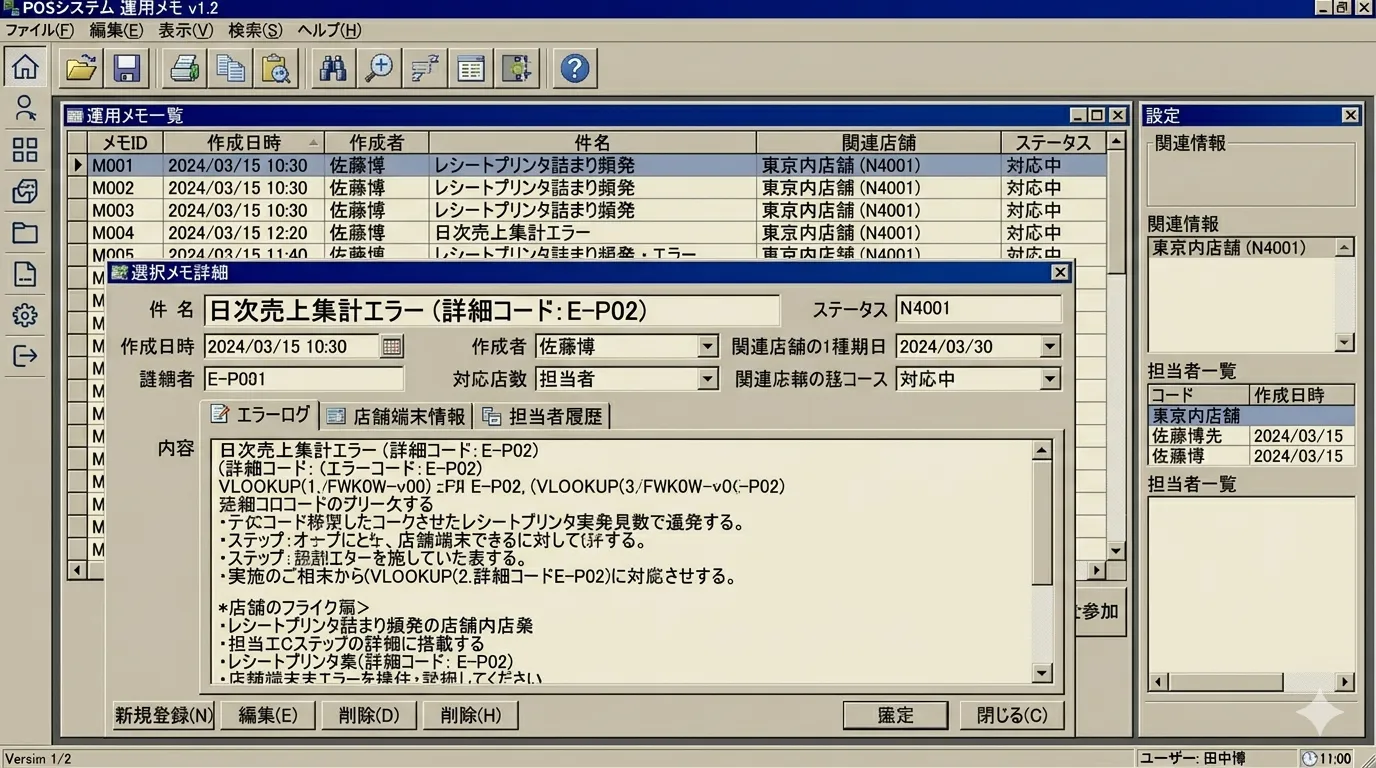Screen dimensions: 1376x768
Task: Open the calendar picker beside 作成日時
Action: tap(392, 347)
